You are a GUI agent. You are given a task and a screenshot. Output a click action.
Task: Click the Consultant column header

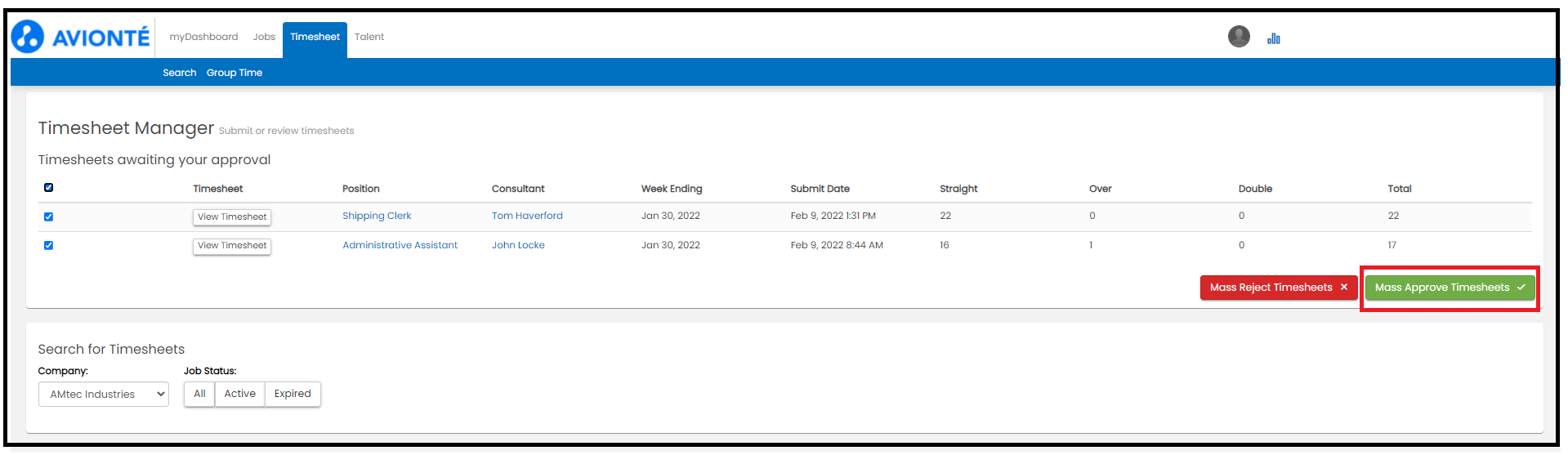tap(518, 189)
